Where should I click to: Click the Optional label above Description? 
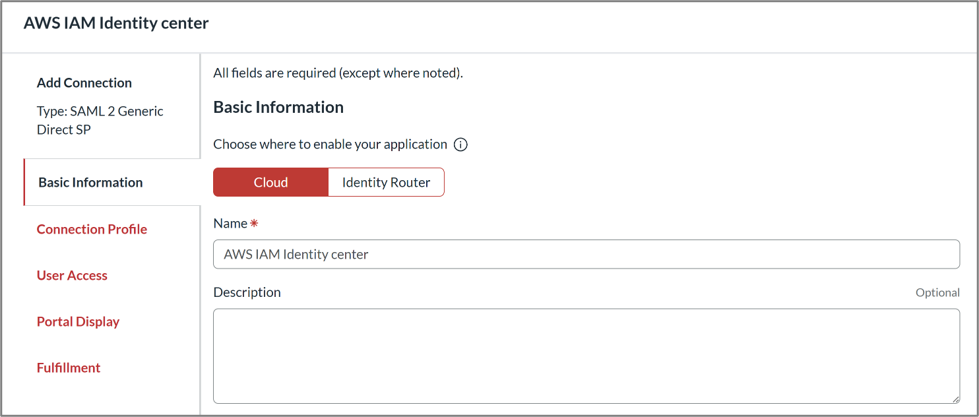[x=937, y=292]
